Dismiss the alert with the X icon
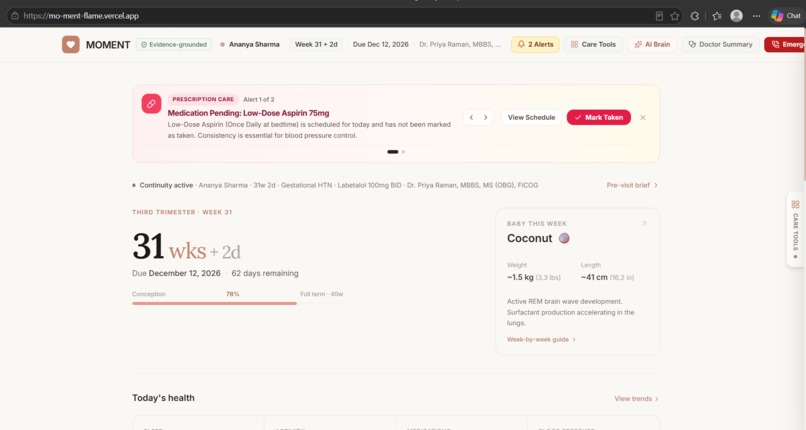 [643, 118]
